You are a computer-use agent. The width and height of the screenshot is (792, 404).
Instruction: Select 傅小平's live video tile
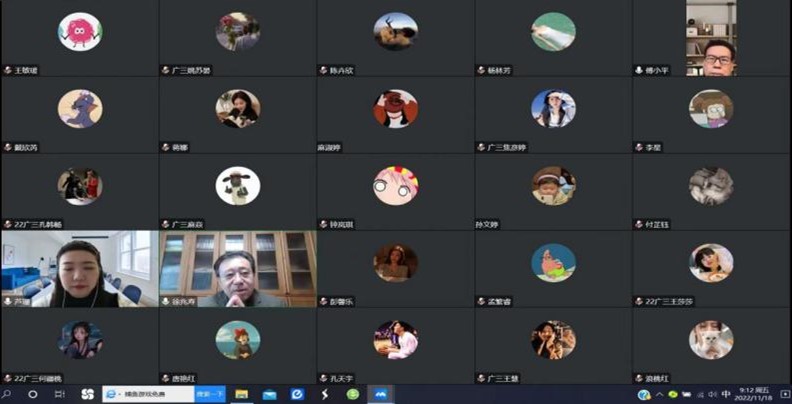[712, 39]
